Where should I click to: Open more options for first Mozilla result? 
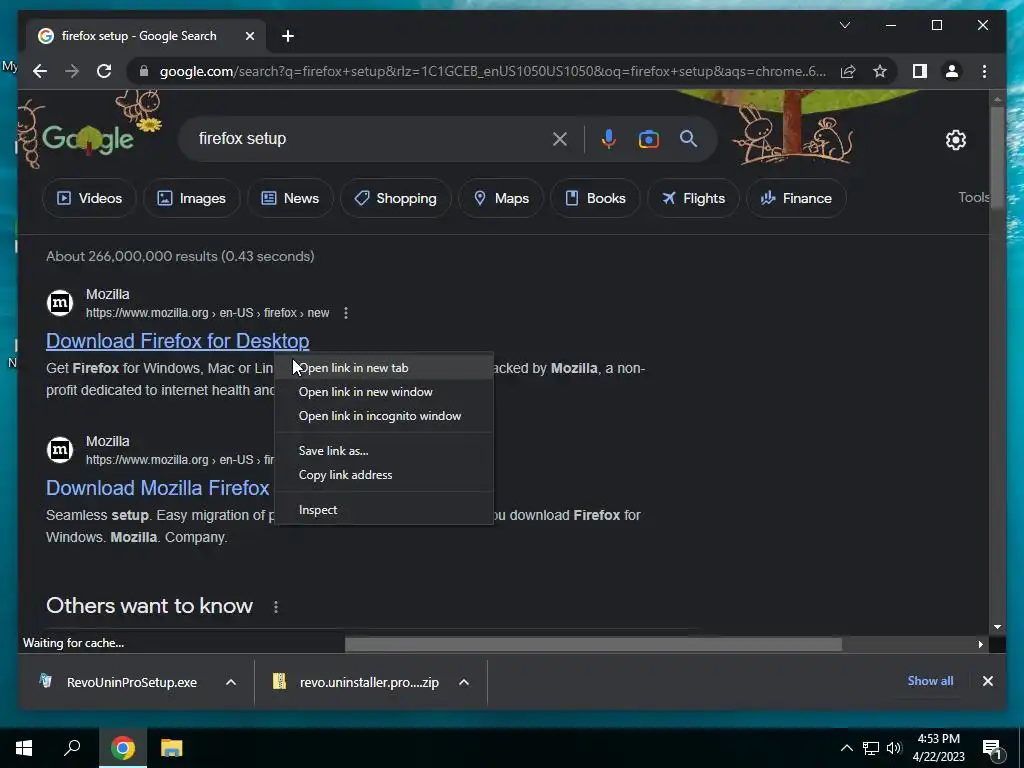[x=346, y=313]
